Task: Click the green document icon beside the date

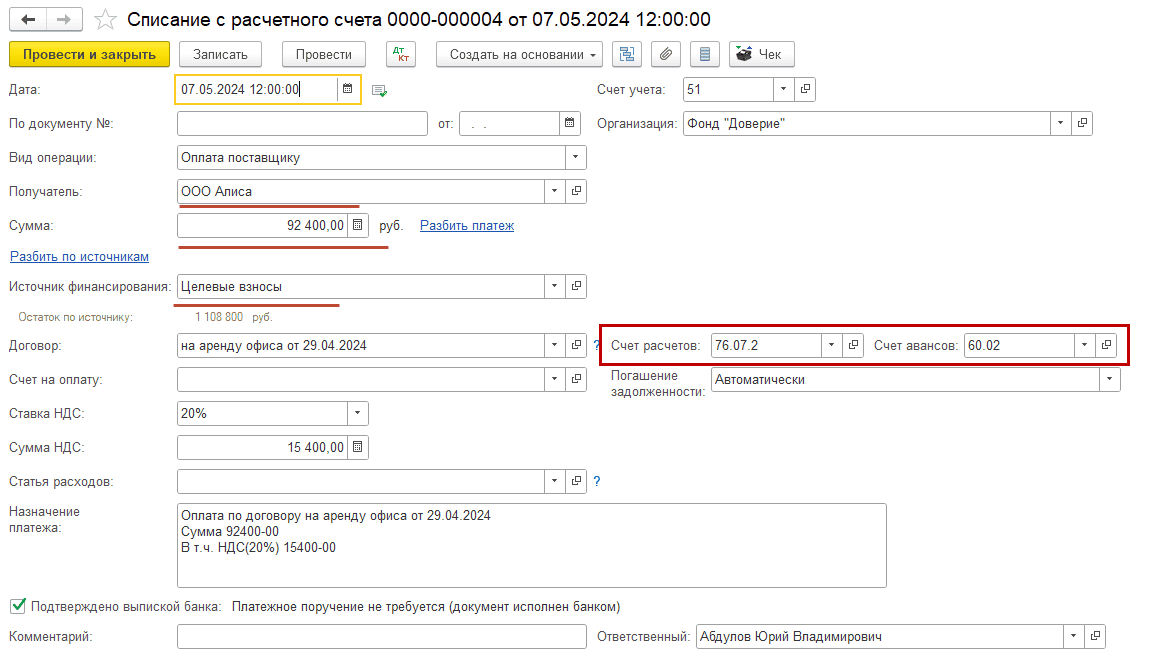Action: [379, 91]
